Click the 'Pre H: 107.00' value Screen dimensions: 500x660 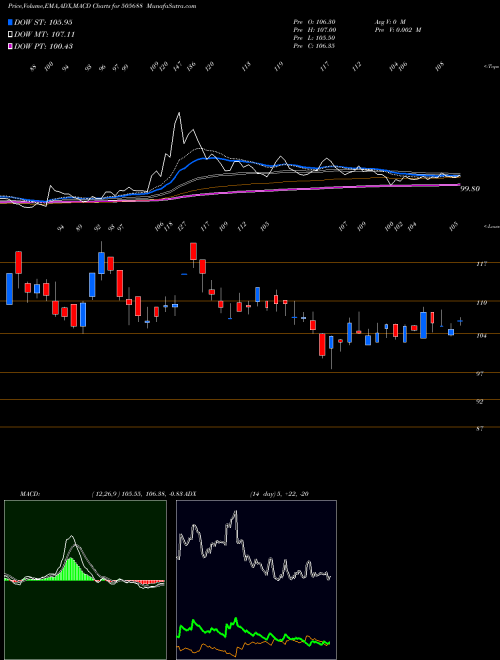(314, 30)
